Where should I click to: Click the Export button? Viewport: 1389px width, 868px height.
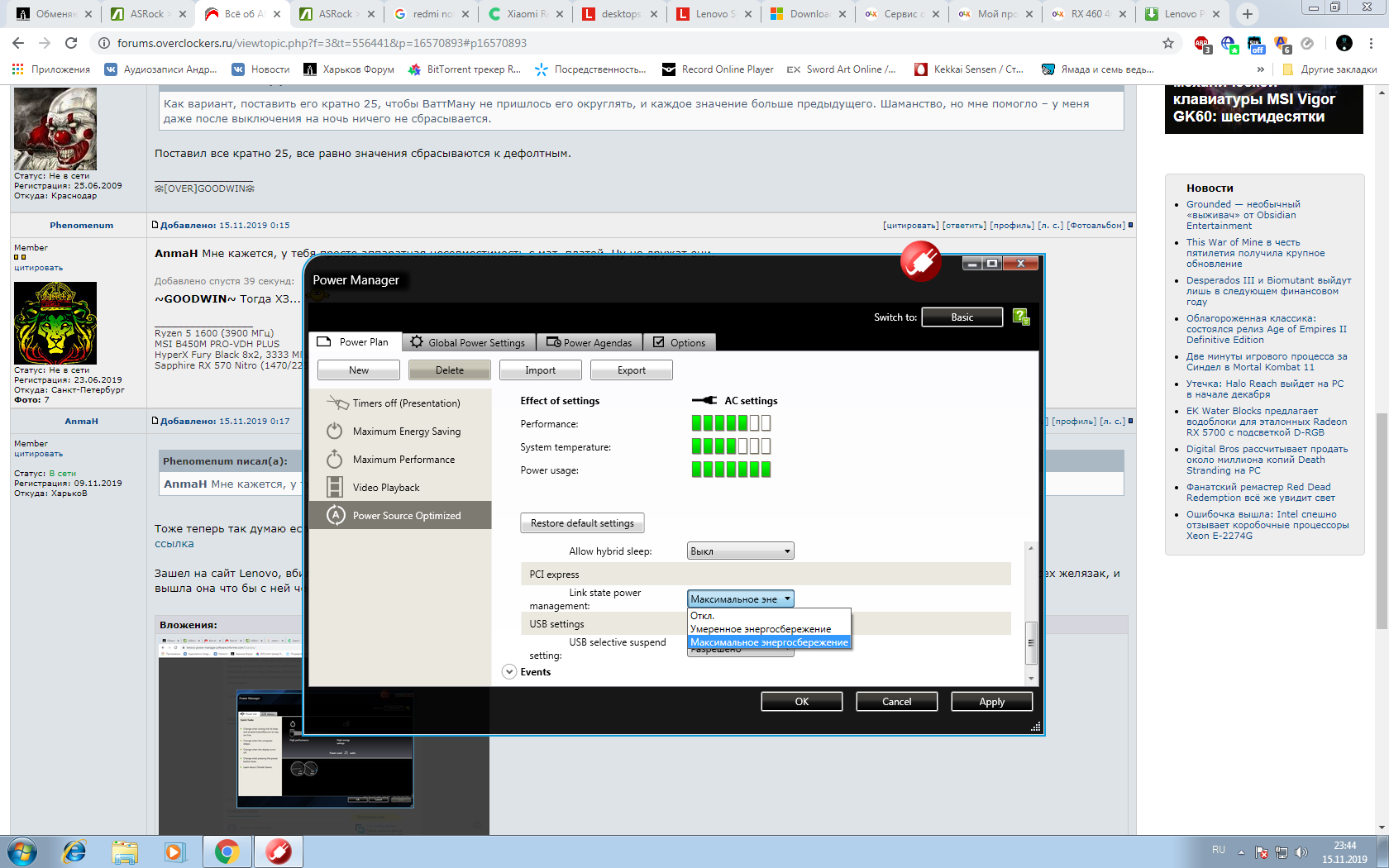coord(632,370)
